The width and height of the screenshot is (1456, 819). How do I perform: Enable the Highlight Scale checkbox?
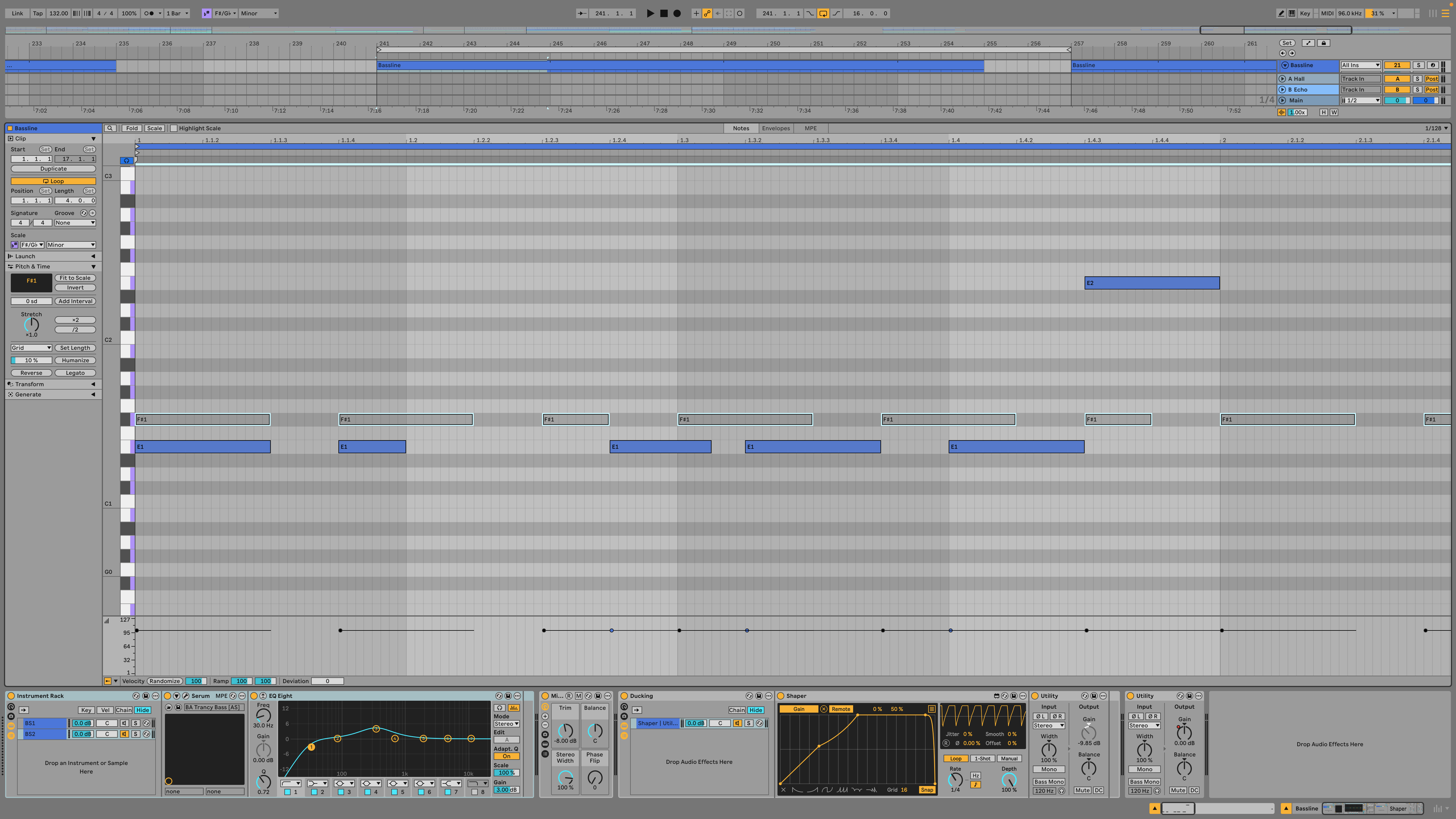174,128
